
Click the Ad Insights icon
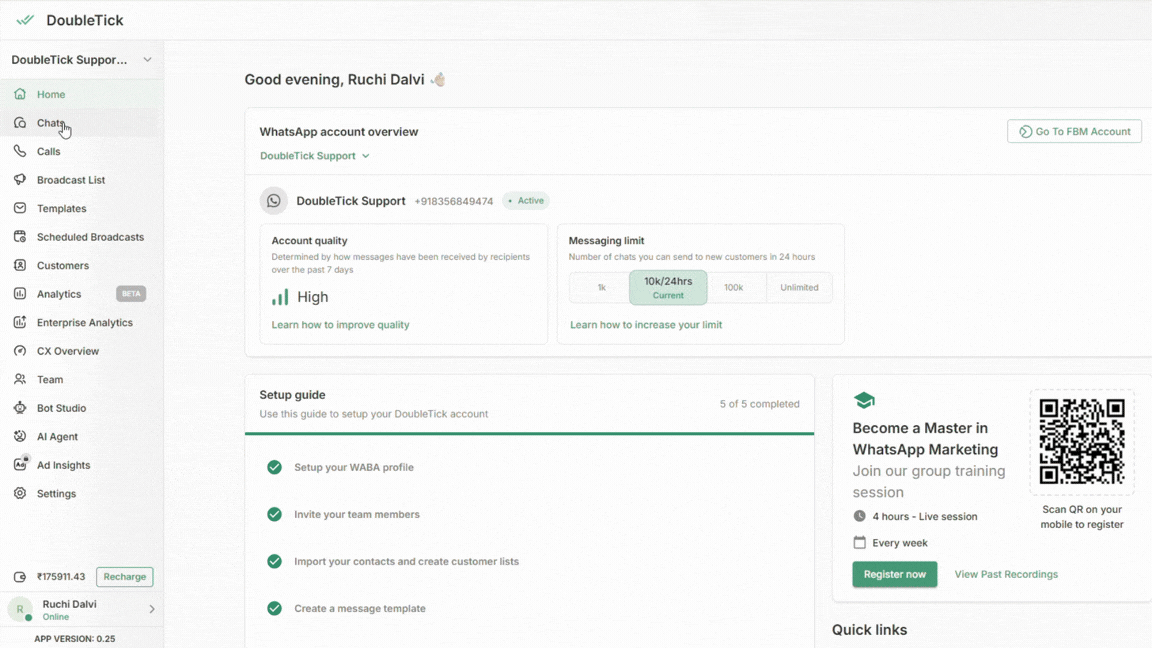click(20, 465)
